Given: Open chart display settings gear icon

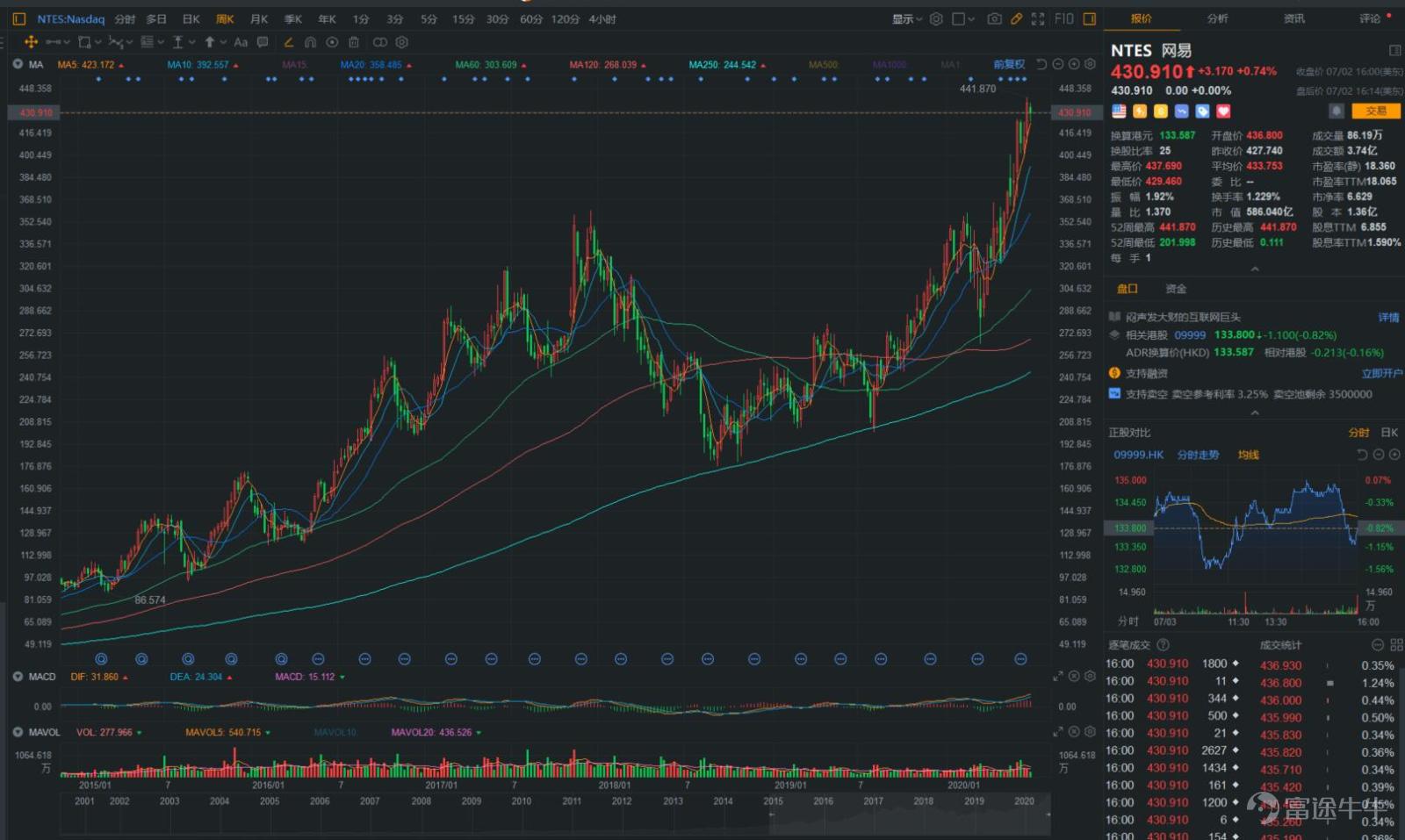Looking at the screenshot, I should [x=936, y=18].
